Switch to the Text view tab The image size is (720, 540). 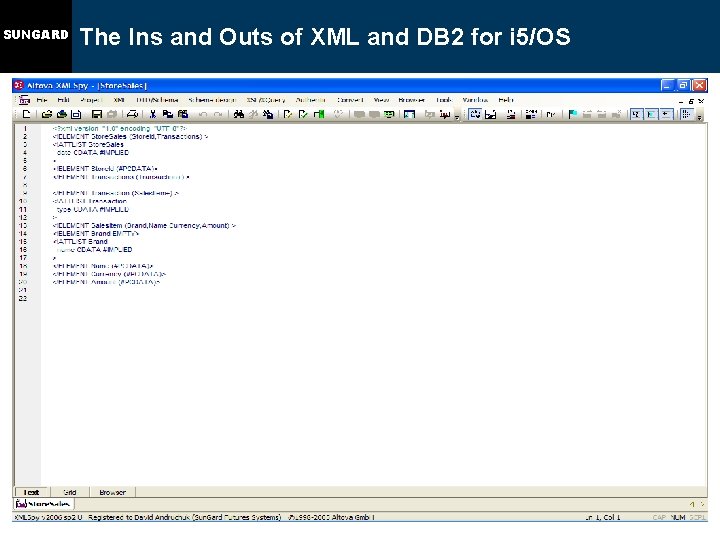coord(32,492)
